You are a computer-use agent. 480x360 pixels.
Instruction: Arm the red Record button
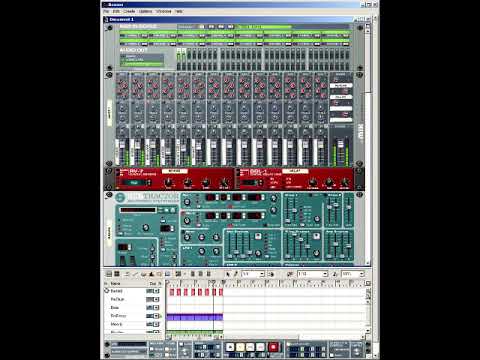[273, 347]
